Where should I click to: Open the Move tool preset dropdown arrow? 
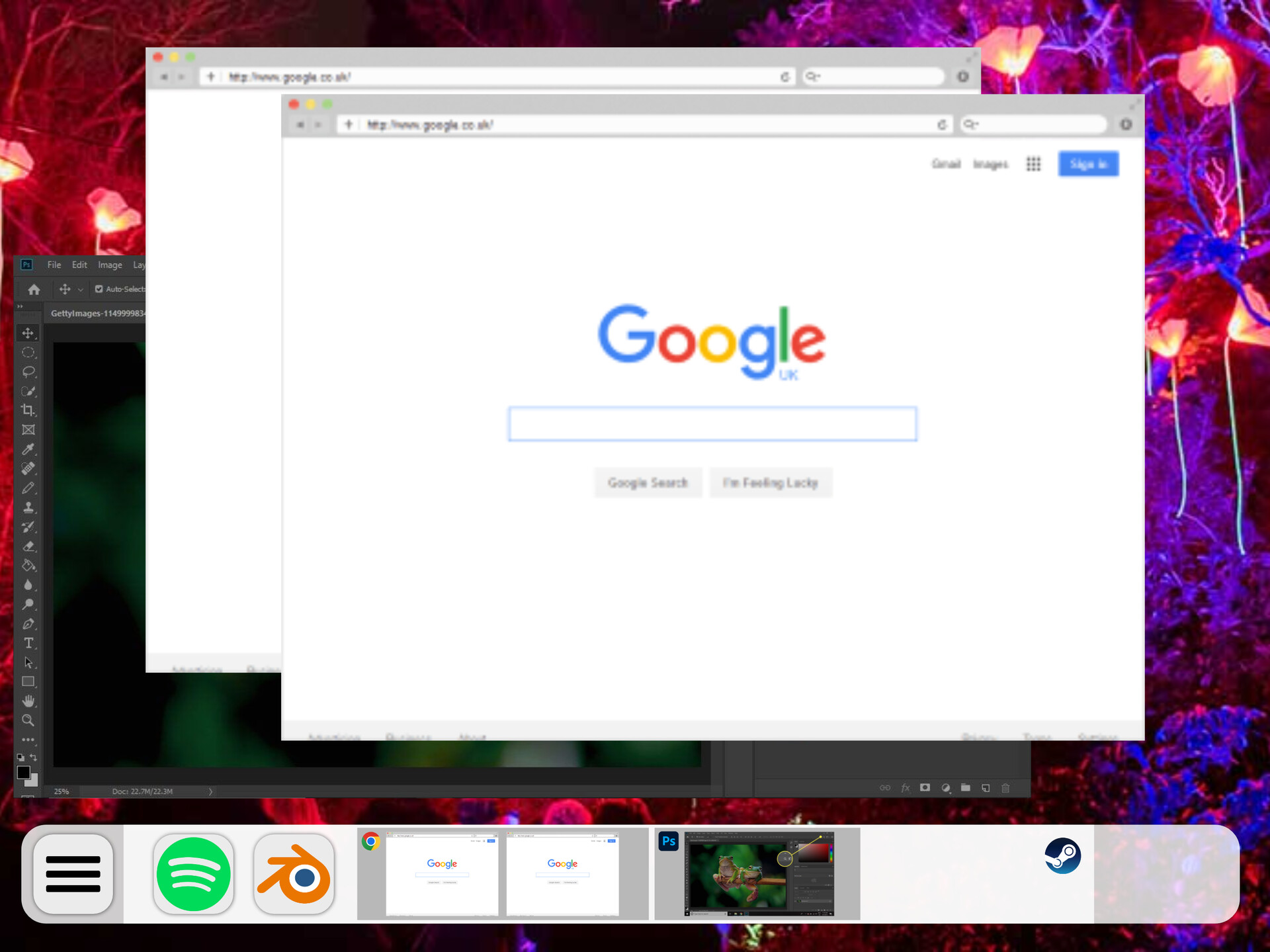tap(81, 290)
